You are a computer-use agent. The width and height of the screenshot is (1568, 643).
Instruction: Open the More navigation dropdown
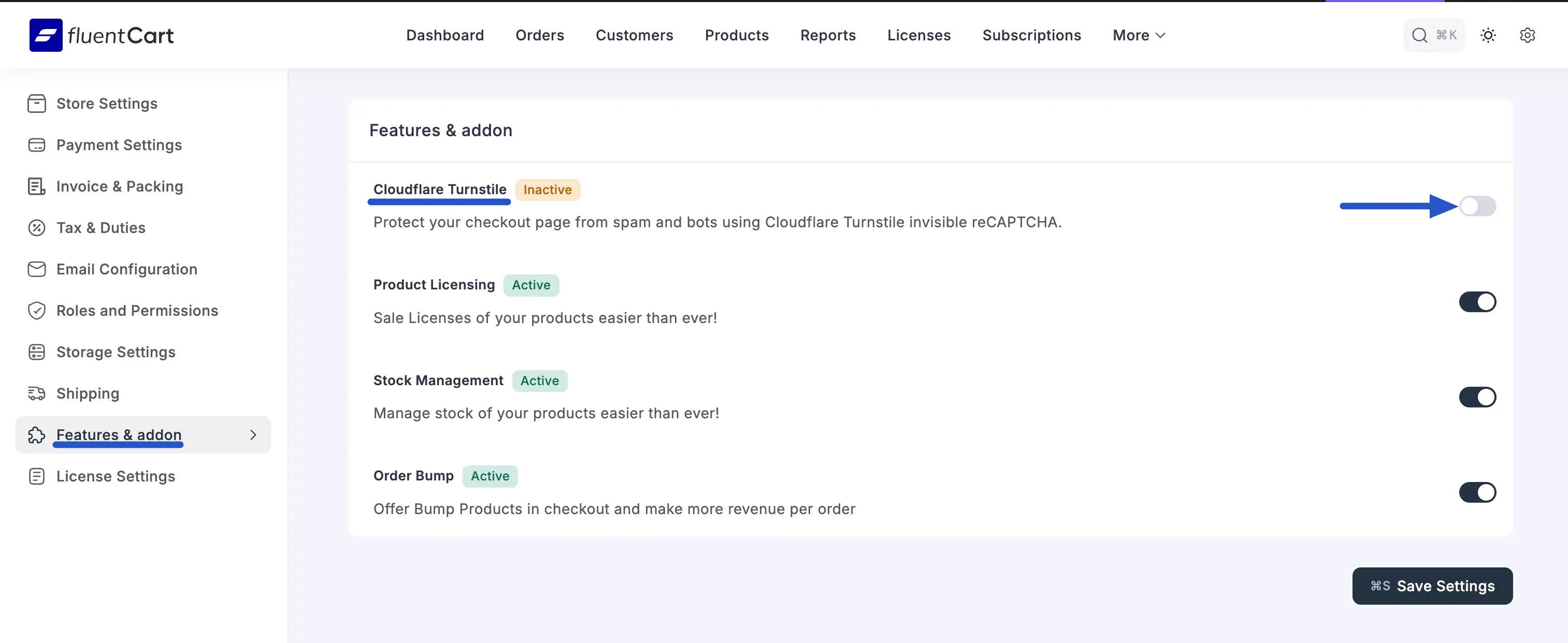[1138, 35]
